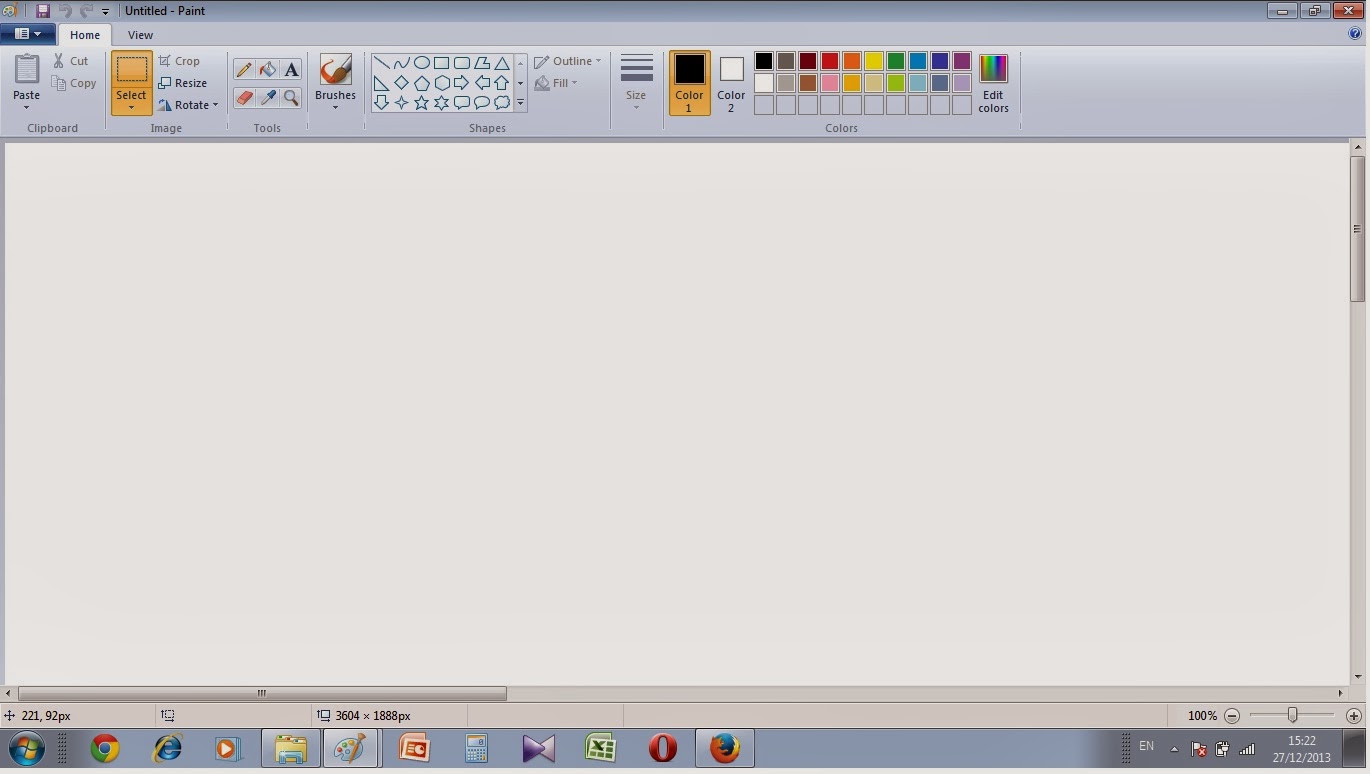Activate the Color 2 background box
This screenshot has height=774, width=1370.
[731, 82]
